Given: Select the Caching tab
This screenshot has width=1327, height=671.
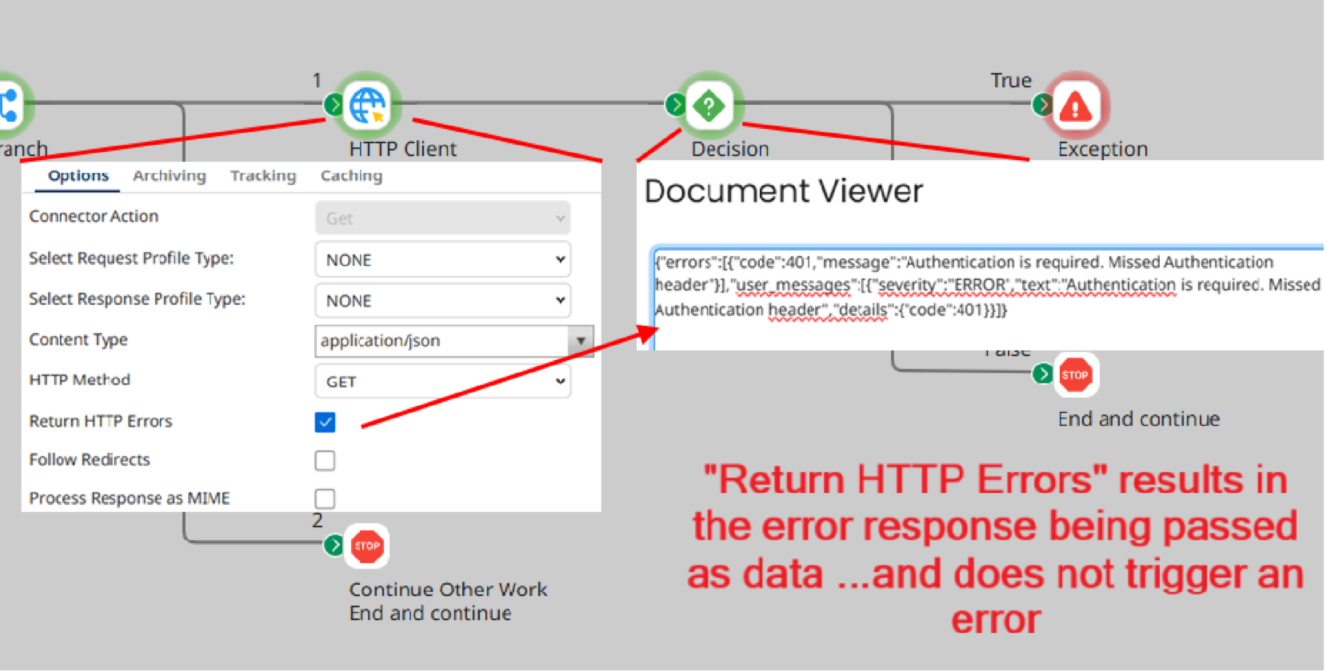Looking at the screenshot, I should tap(351, 176).
